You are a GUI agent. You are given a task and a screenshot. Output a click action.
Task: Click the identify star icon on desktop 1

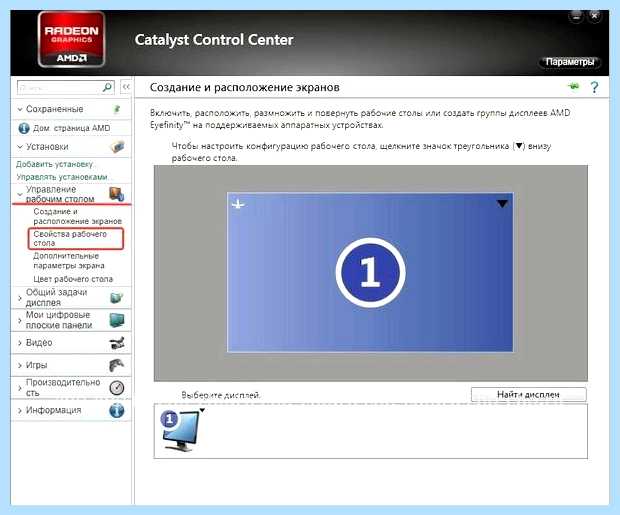pyautogui.click(x=238, y=204)
